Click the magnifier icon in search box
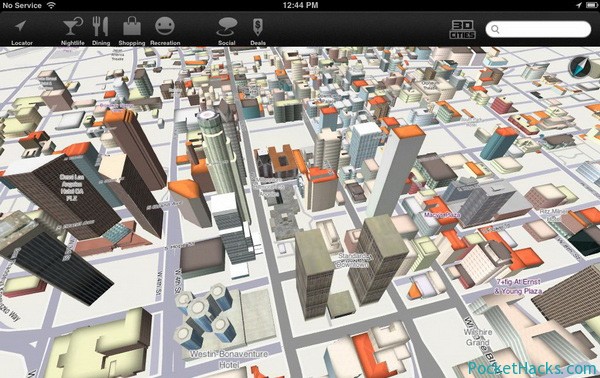 coord(495,29)
